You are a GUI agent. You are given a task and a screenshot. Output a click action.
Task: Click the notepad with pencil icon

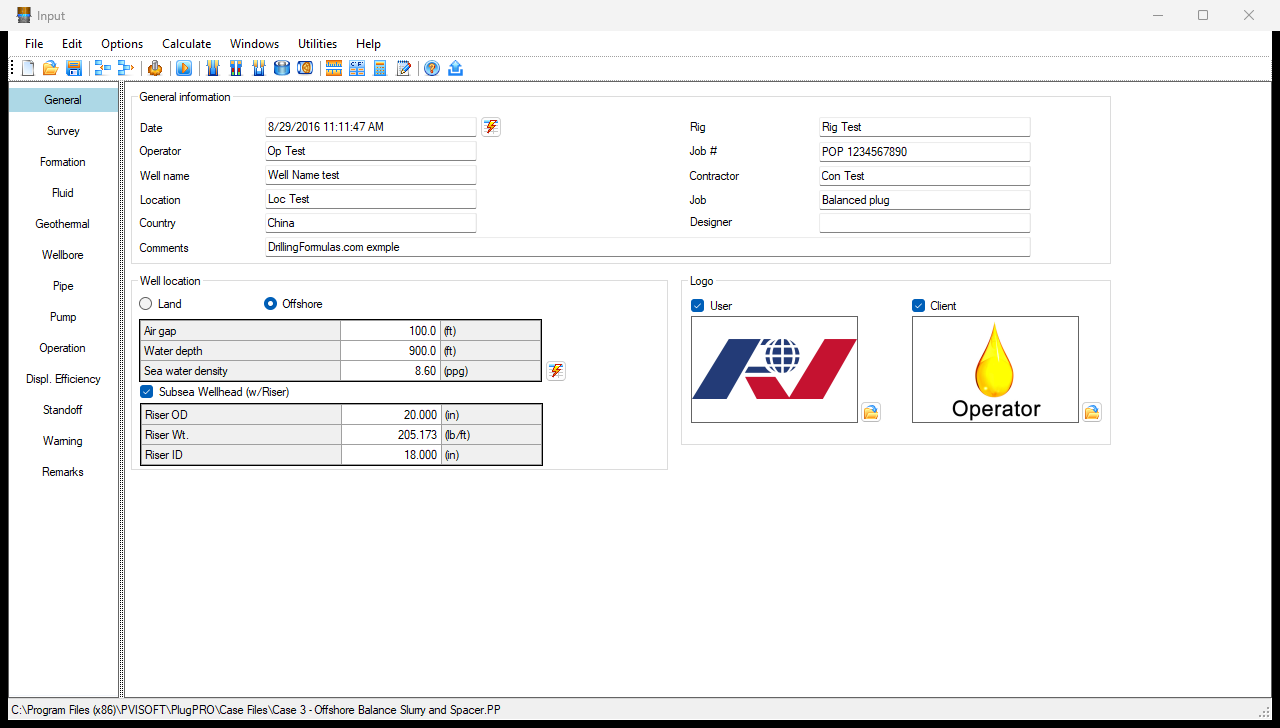pos(403,68)
